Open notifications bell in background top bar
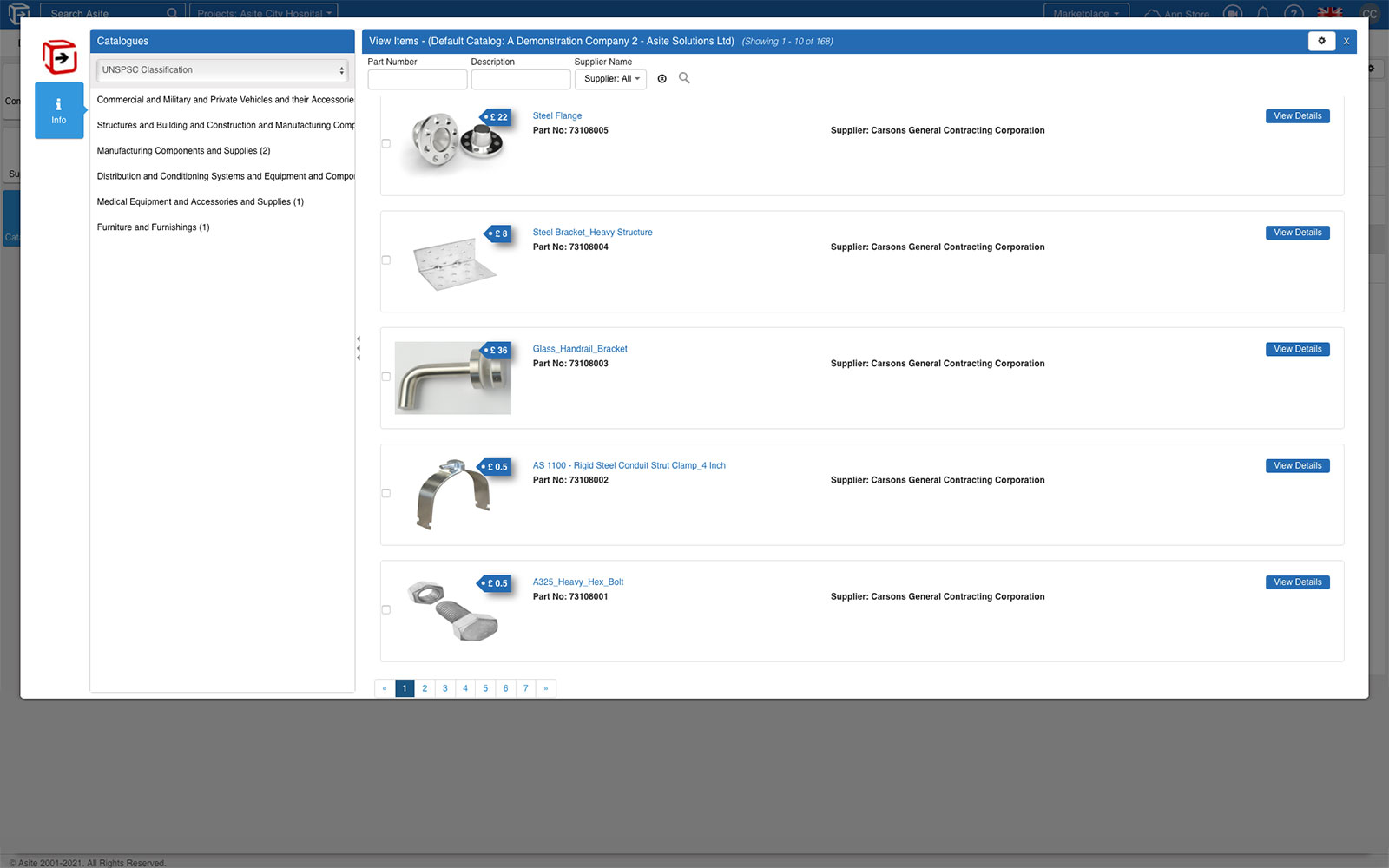 1263,13
